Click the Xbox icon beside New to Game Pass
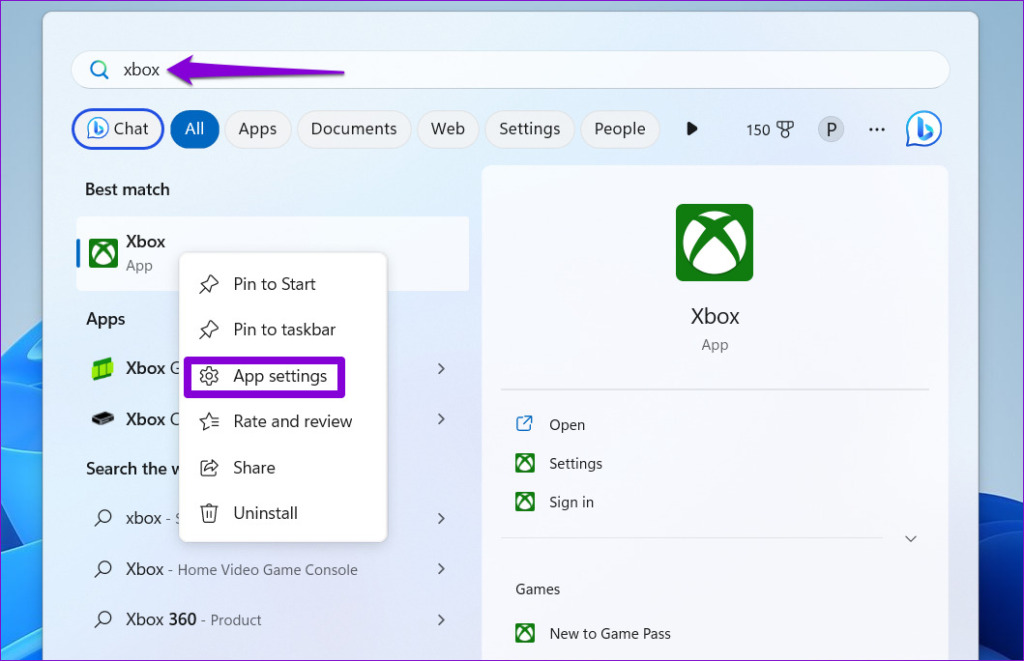 tap(525, 633)
